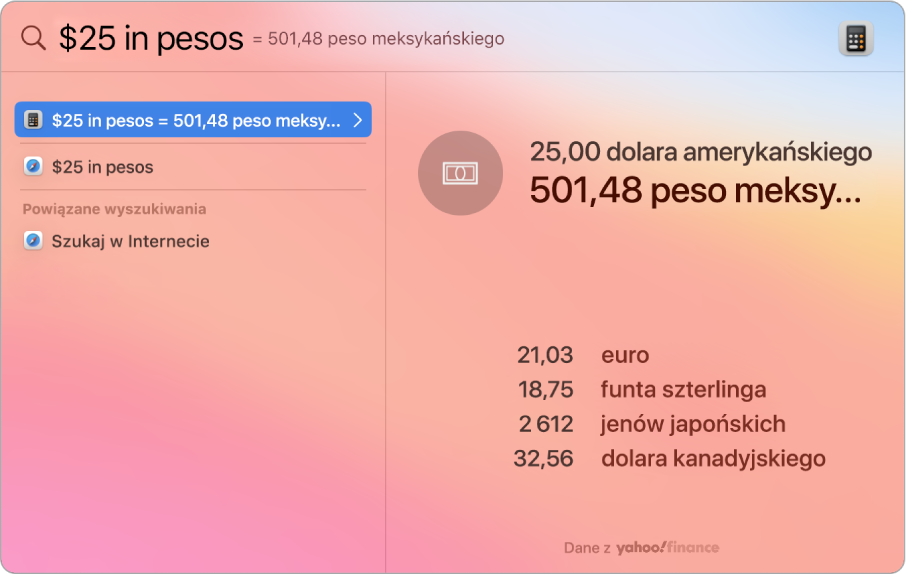Choose "Szukaj w Internecie" result

[193, 241]
